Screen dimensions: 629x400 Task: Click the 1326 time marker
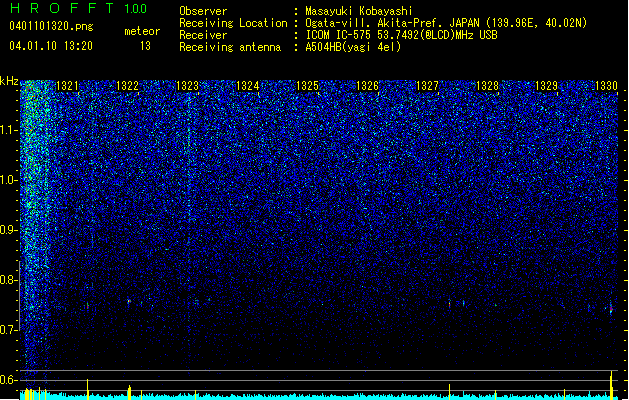click(x=367, y=86)
